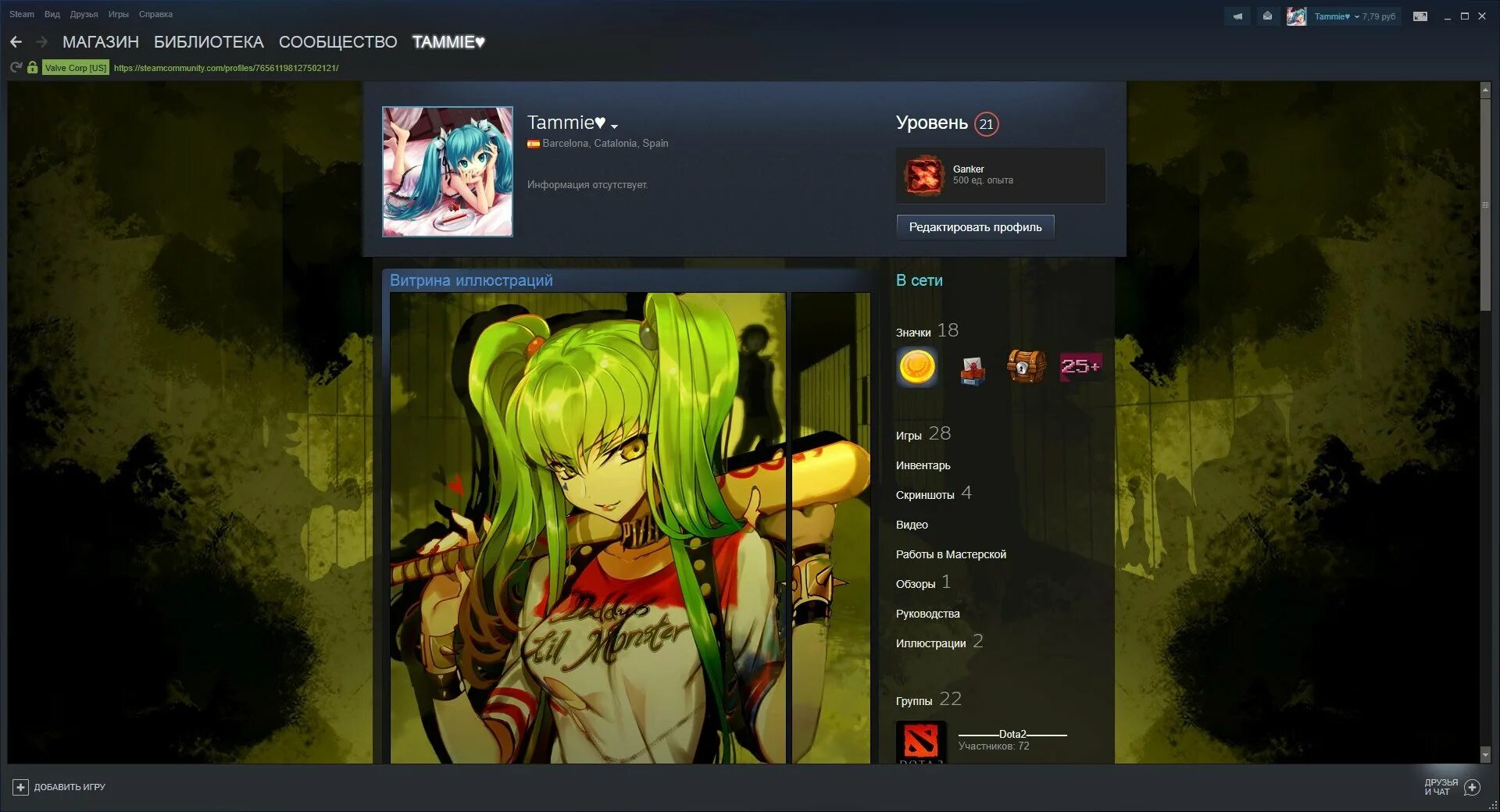This screenshot has height=812, width=1500.
Task: Click the Витрина иллюстраций heading
Action: (x=471, y=280)
